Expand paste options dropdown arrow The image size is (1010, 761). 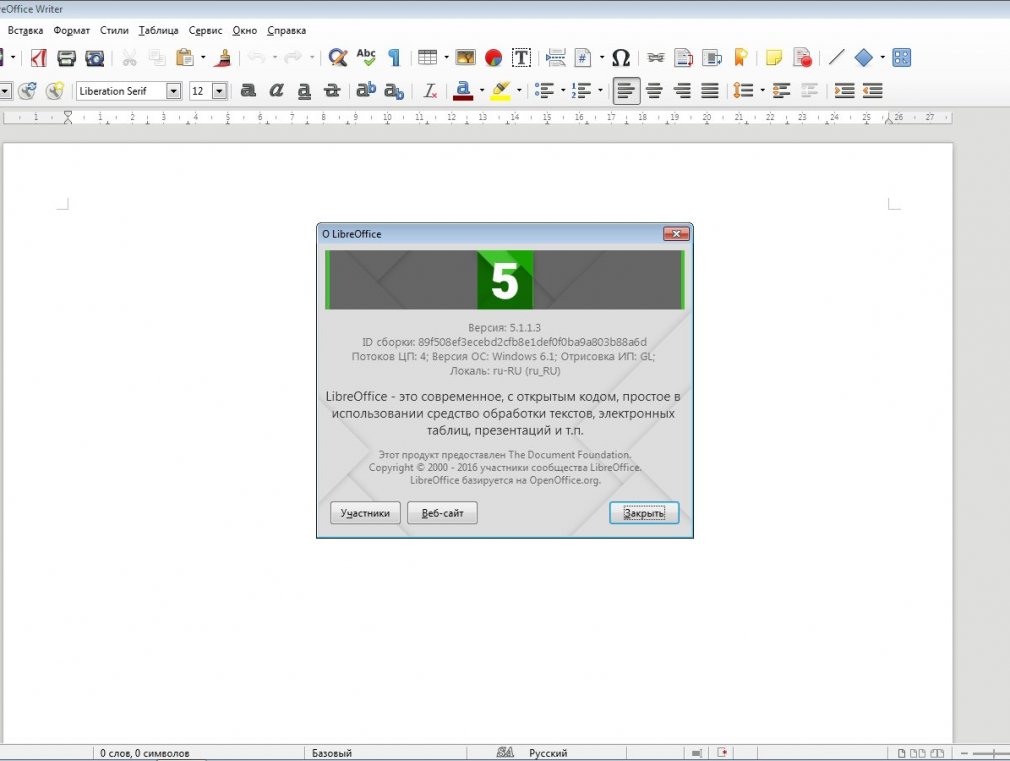click(203, 58)
